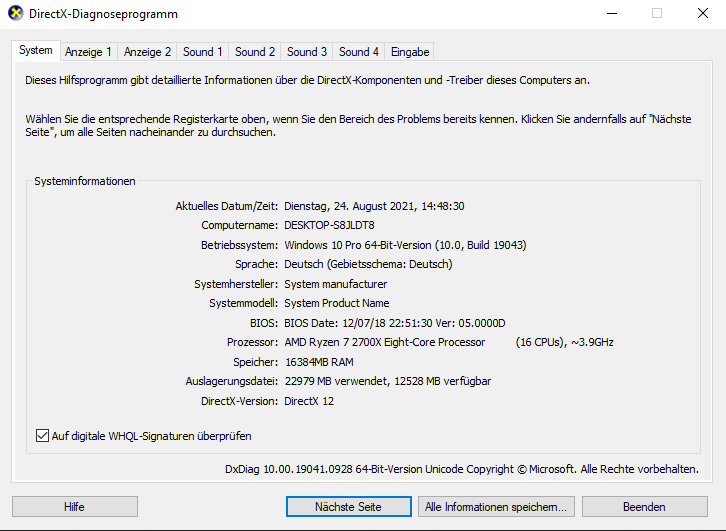Viewport: 726px width, 531px height.
Task: Click the Systemmodell label
Action: click(x=244, y=303)
